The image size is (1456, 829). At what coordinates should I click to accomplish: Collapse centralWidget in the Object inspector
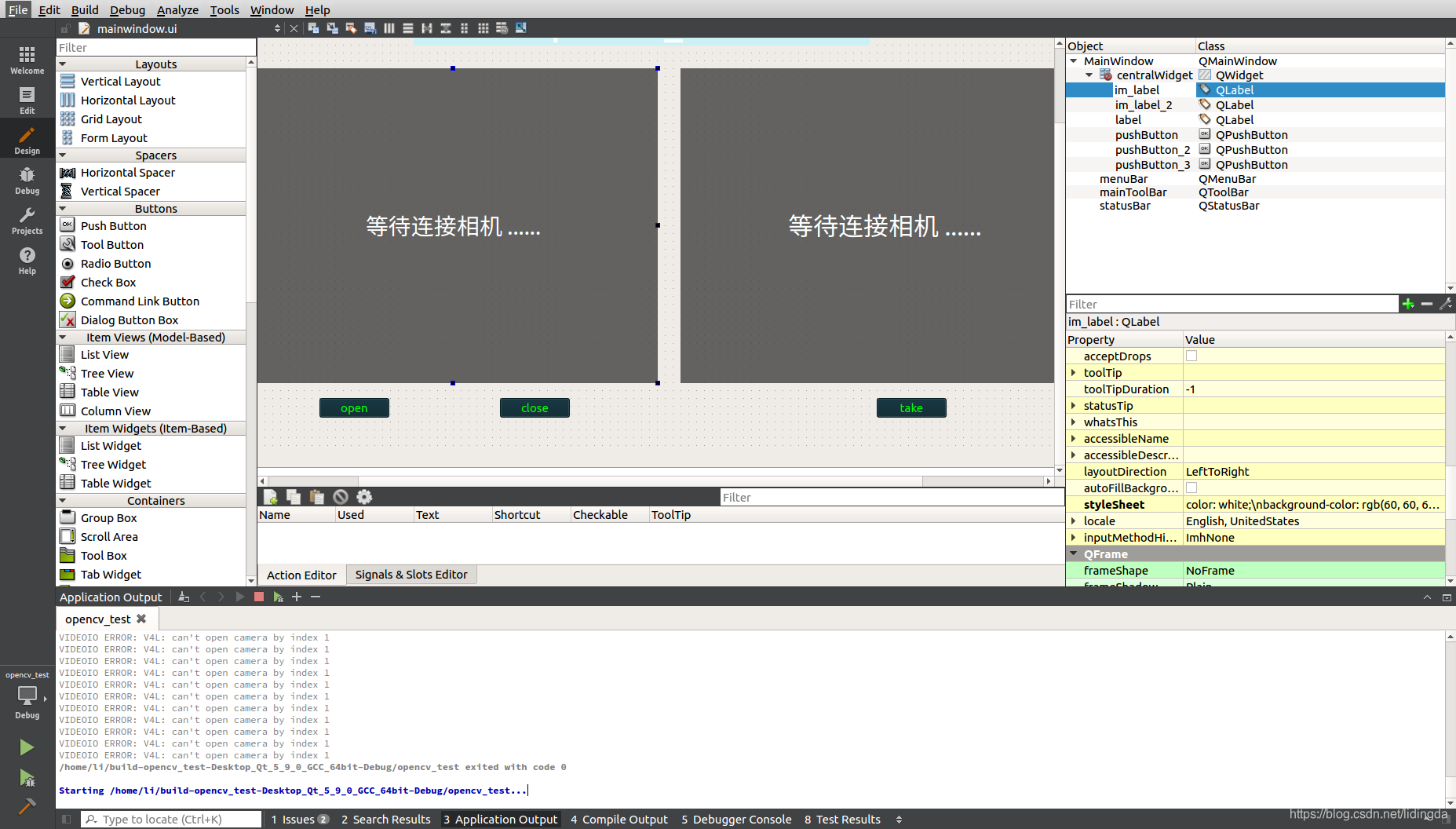tap(1089, 75)
